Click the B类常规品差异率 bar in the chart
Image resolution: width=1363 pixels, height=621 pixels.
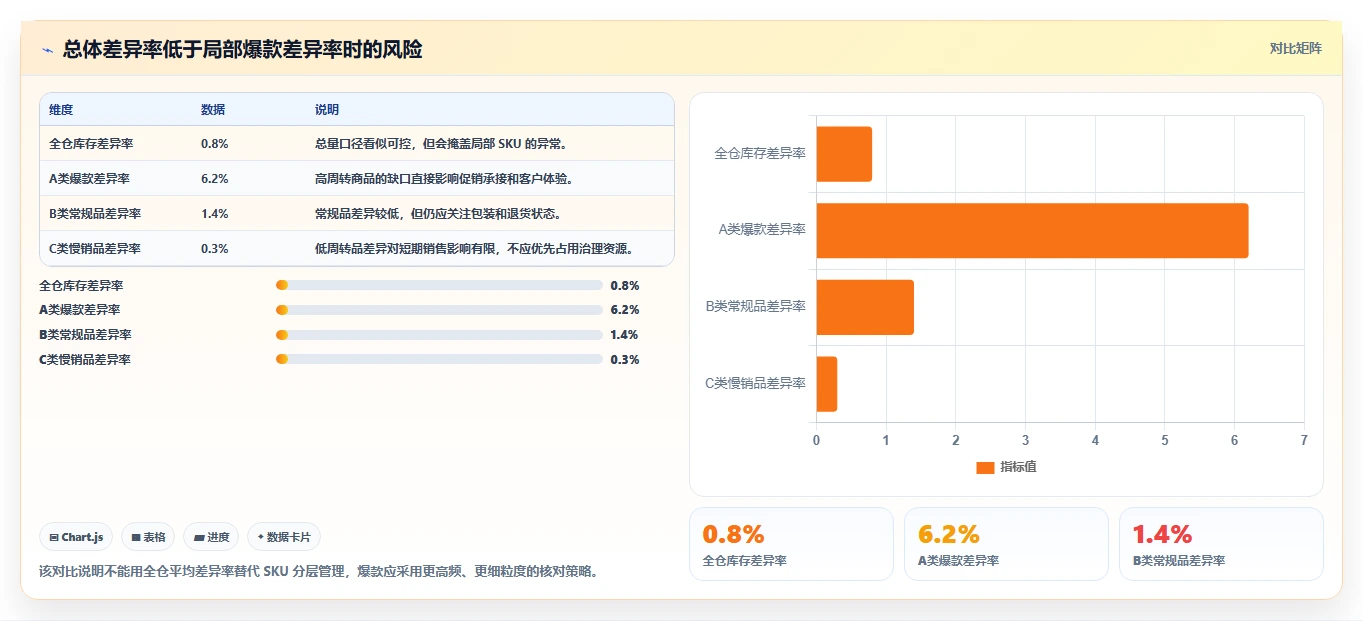pos(865,307)
